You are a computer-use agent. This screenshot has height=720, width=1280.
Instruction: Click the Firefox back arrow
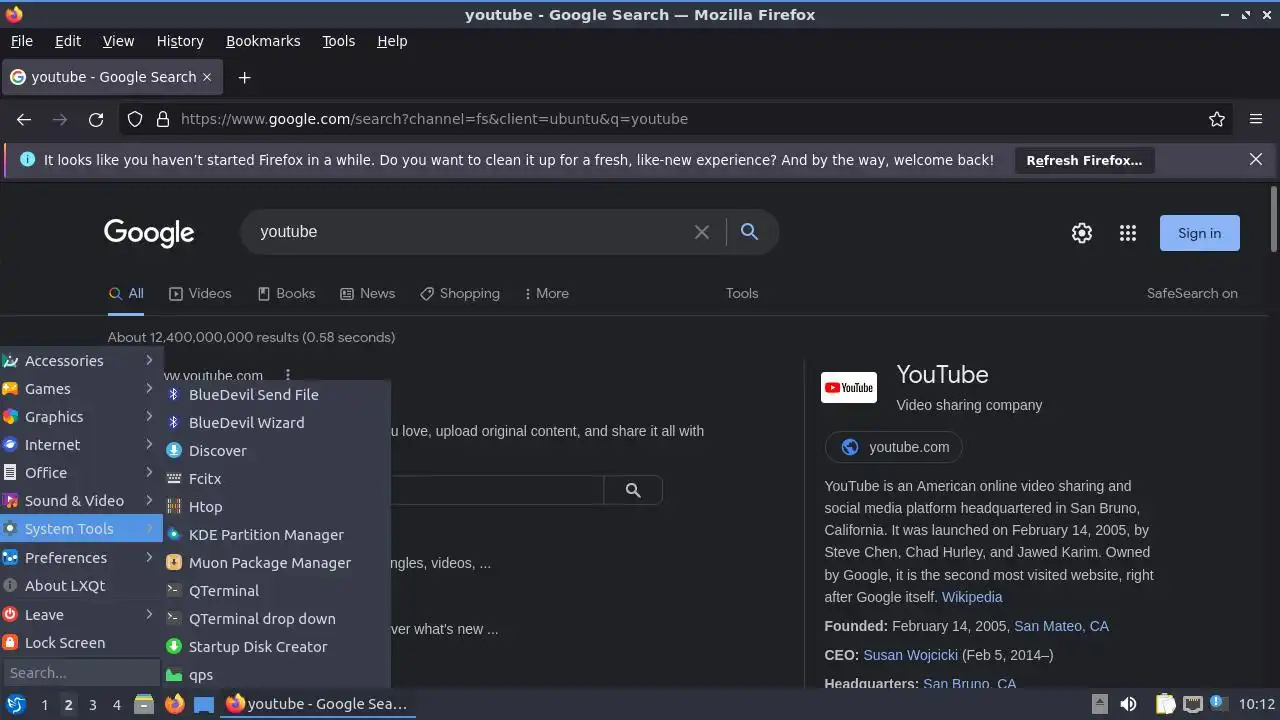[24, 119]
